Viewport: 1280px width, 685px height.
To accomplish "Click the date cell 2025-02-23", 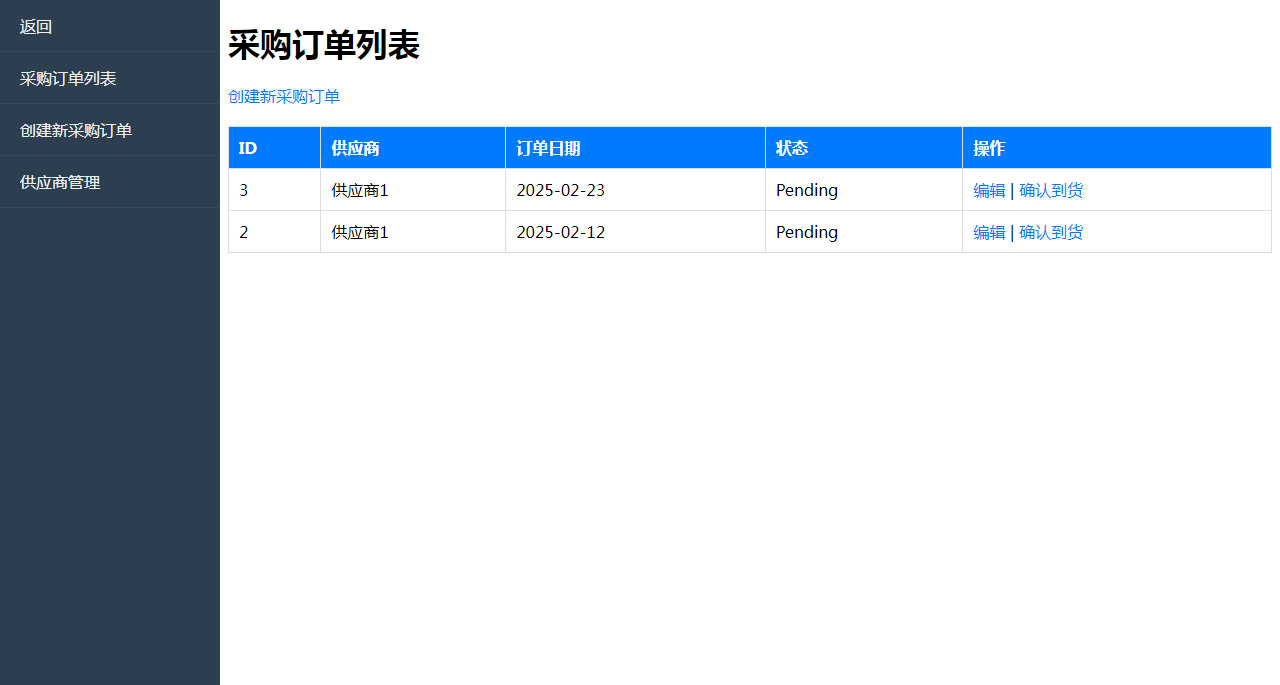I will tap(560, 190).
